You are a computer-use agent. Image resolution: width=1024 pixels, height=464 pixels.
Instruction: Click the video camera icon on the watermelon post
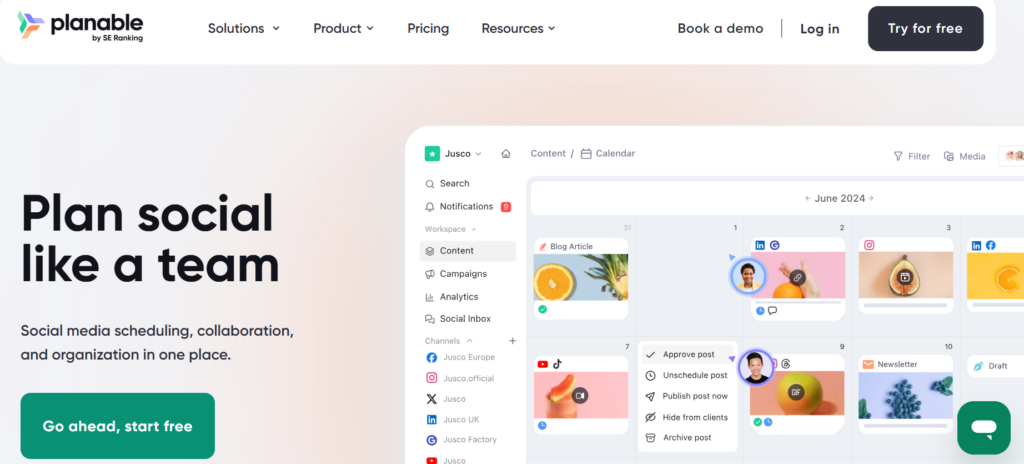pos(580,395)
